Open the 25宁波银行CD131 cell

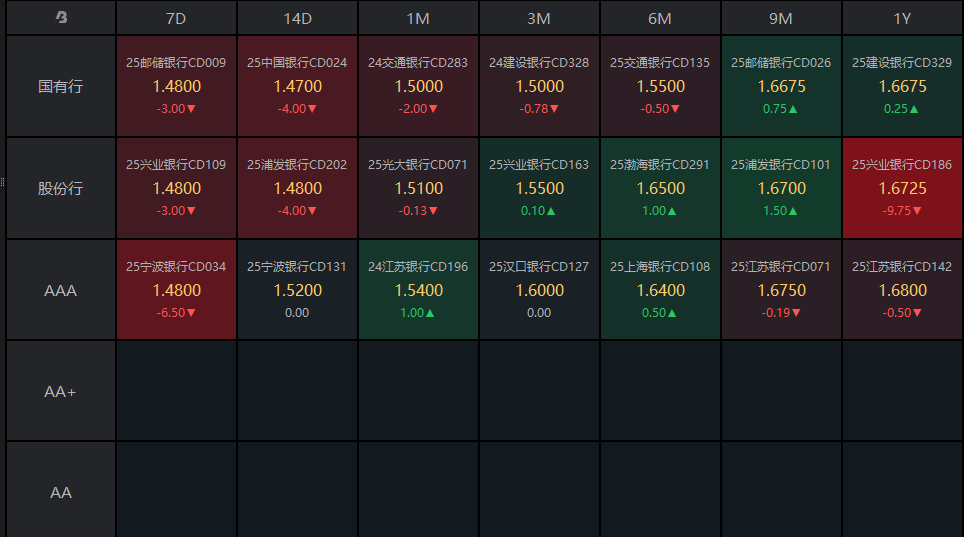click(297, 290)
